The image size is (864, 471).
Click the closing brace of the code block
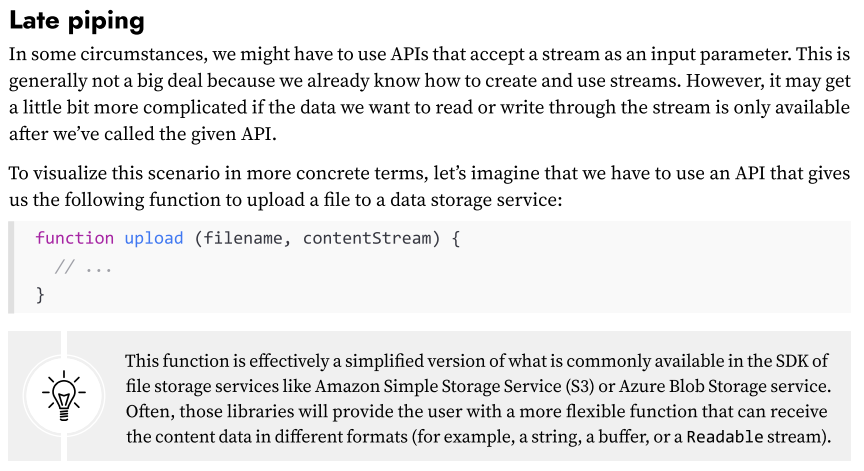[40, 295]
